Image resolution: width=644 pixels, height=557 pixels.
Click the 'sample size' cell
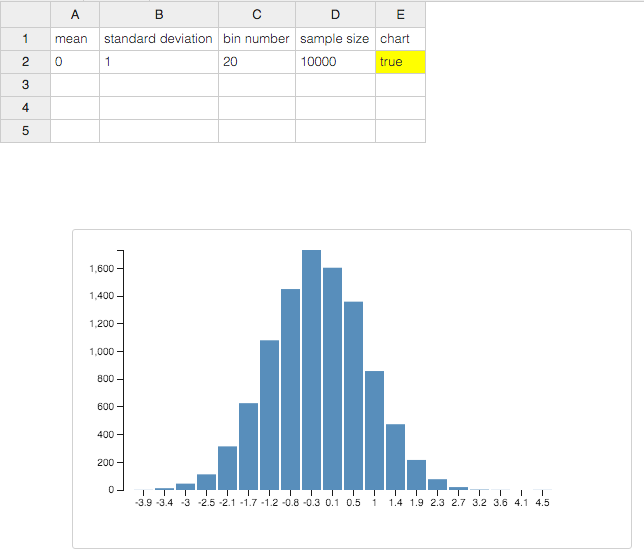pos(335,39)
